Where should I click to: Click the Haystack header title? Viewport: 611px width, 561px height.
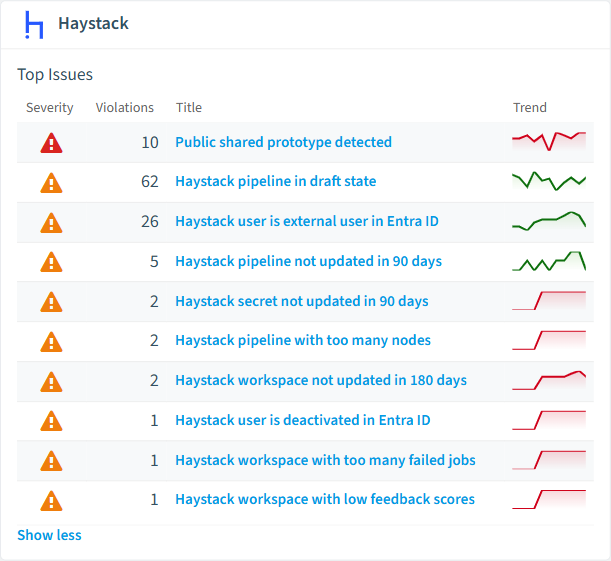(93, 23)
